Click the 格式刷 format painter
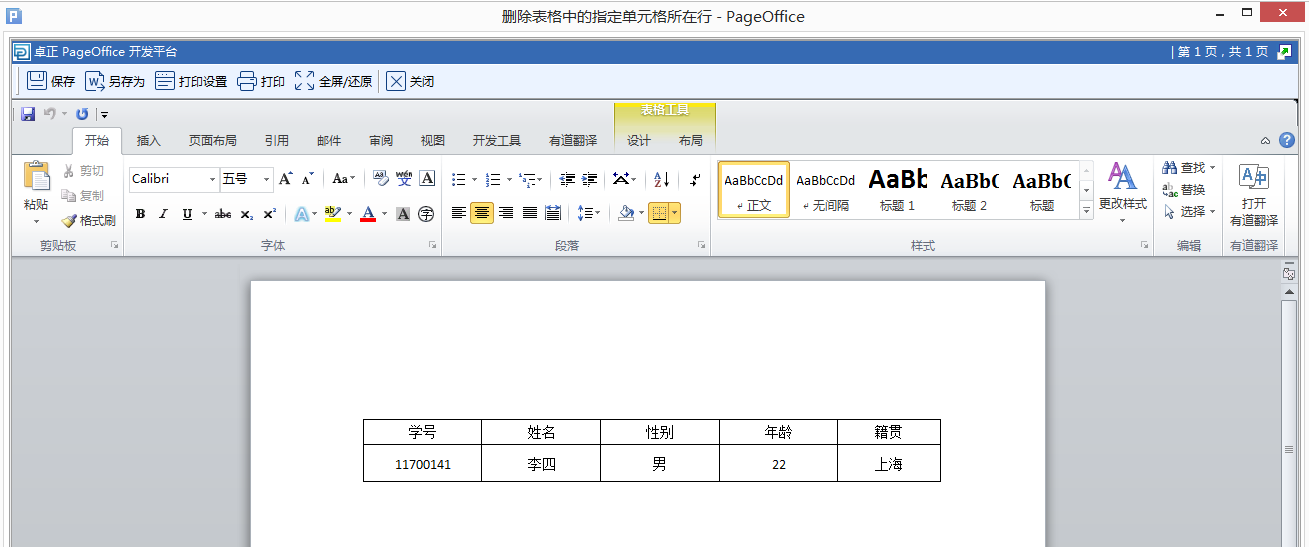 coord(89,221)
